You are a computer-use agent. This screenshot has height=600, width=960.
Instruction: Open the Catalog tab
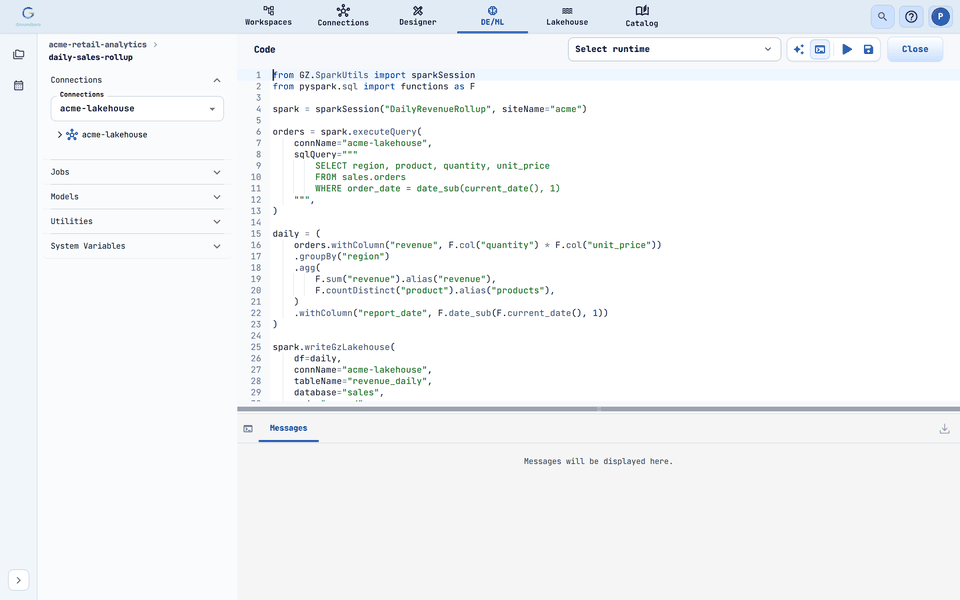click(x=642, y=16)
